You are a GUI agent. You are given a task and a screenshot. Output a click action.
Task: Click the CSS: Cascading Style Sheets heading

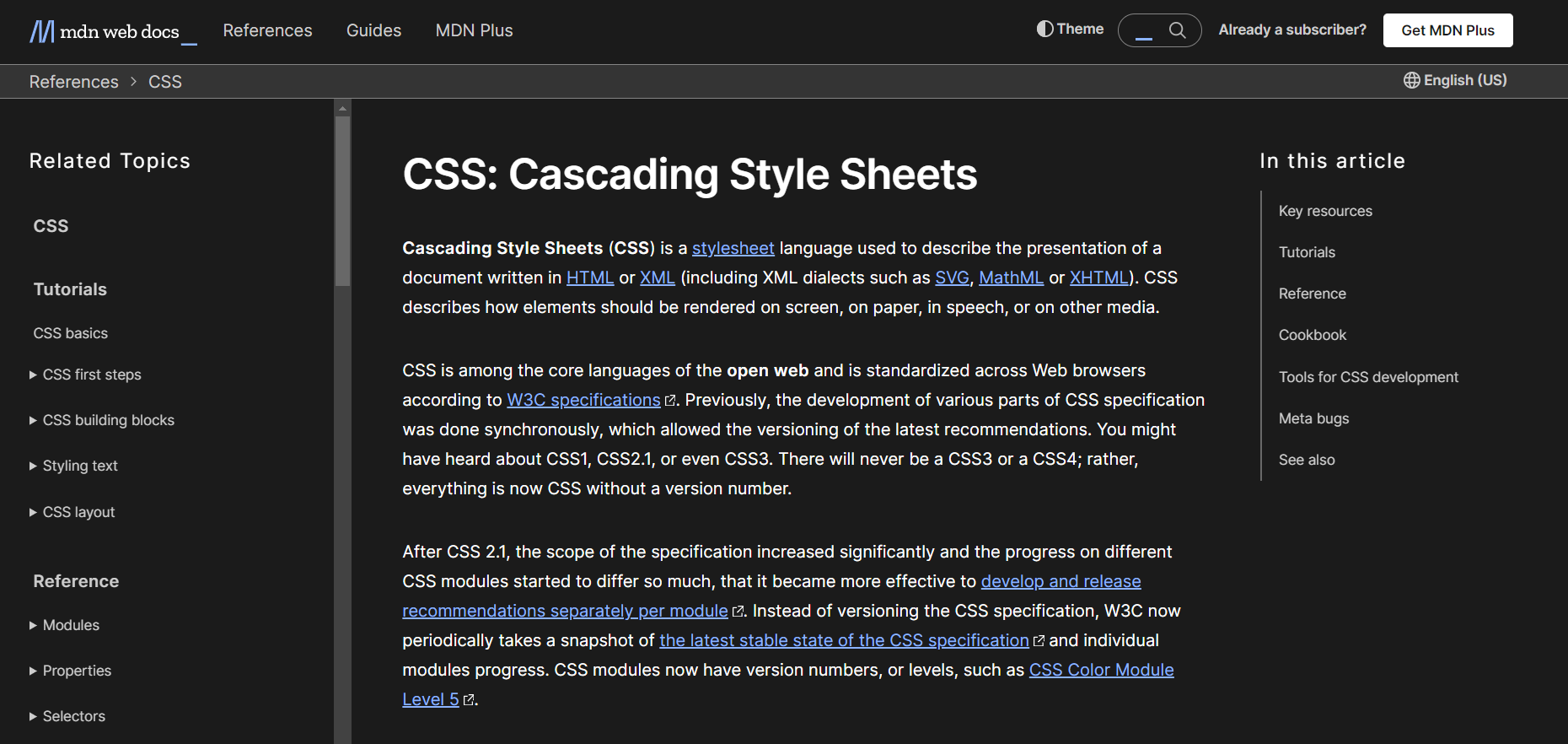pyautogui.click(x=690, y=175)
